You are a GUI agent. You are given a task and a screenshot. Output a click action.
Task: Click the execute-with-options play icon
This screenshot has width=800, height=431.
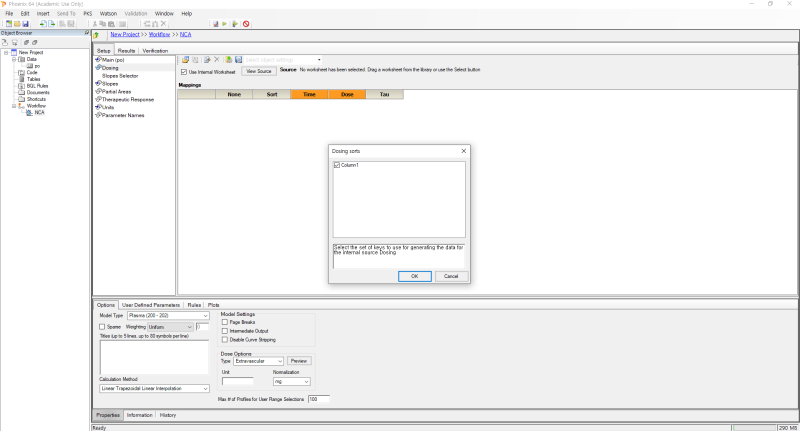point(235,24)
